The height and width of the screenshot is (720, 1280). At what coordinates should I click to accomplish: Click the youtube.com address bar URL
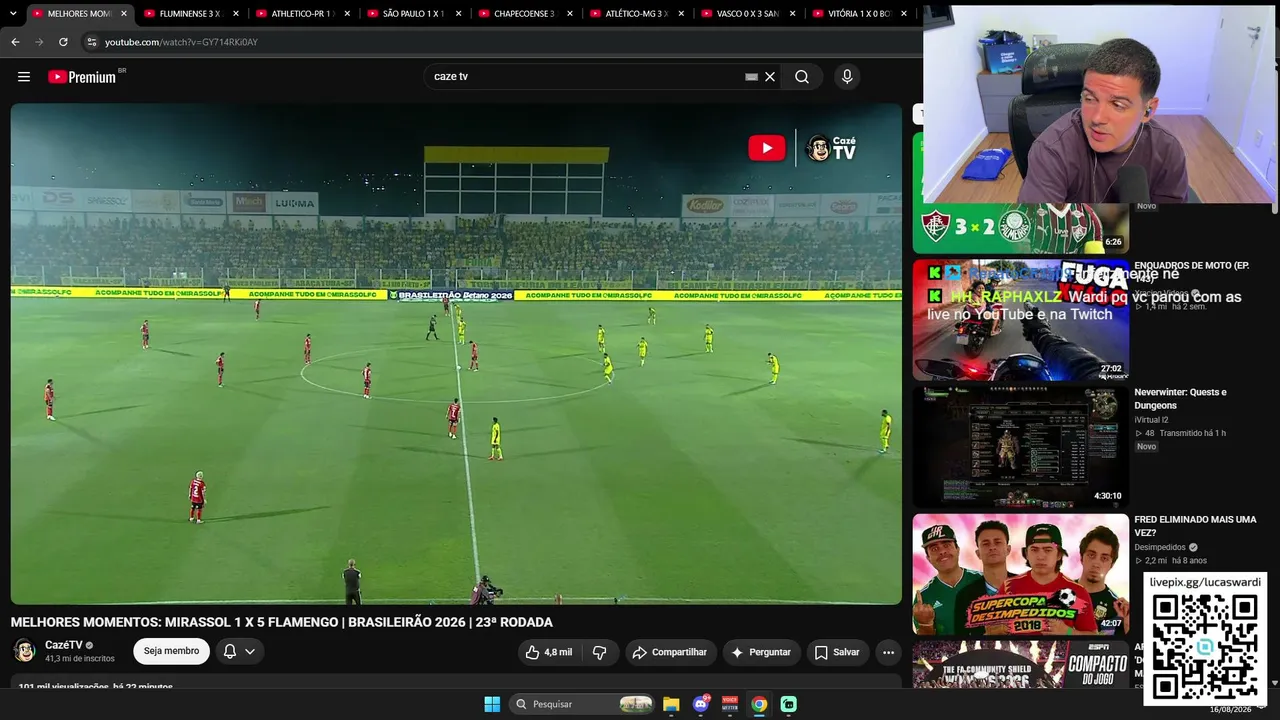[x=181, y=42]
